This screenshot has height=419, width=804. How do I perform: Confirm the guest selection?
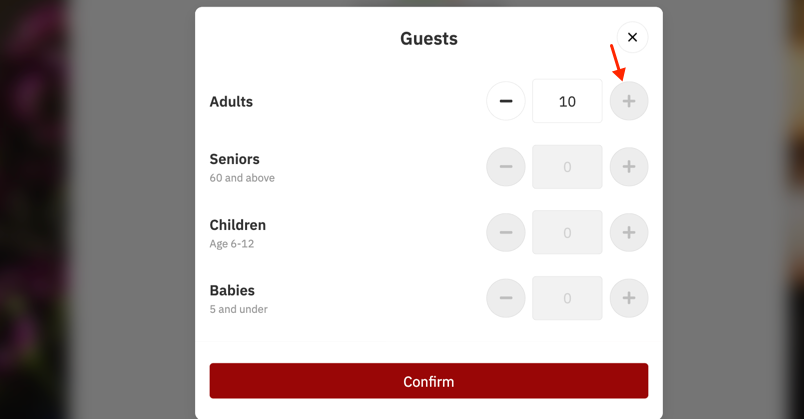tap(429, 381)
